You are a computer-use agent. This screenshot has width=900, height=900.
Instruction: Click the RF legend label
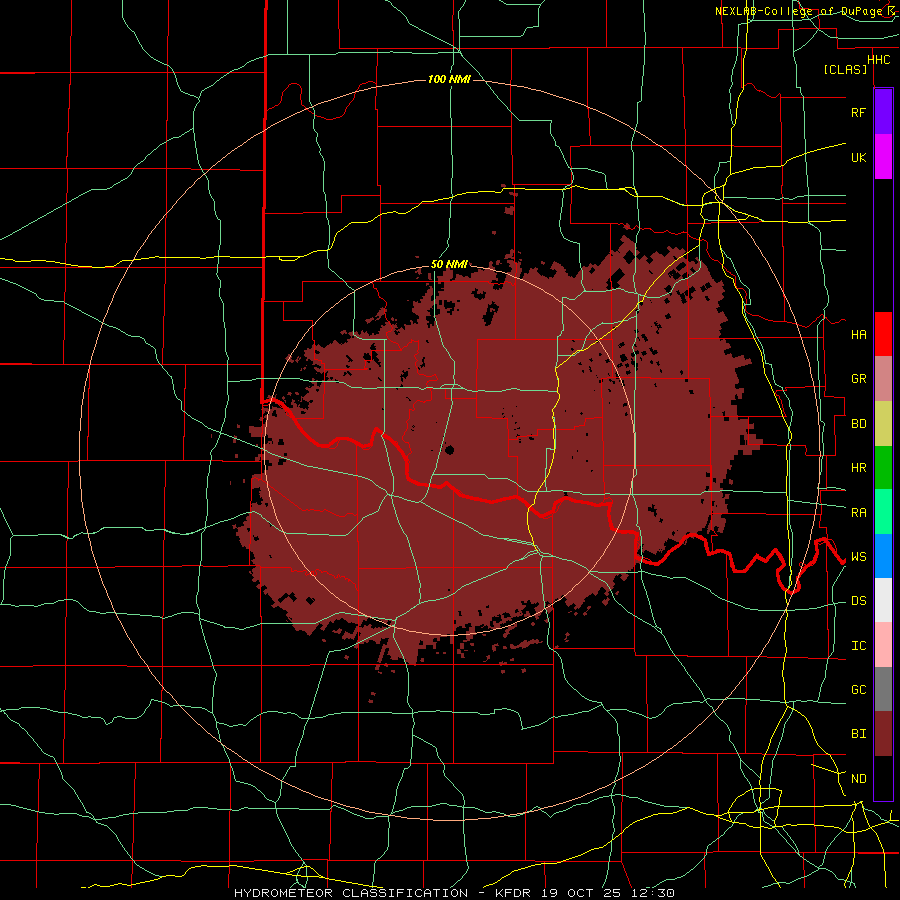858,112
